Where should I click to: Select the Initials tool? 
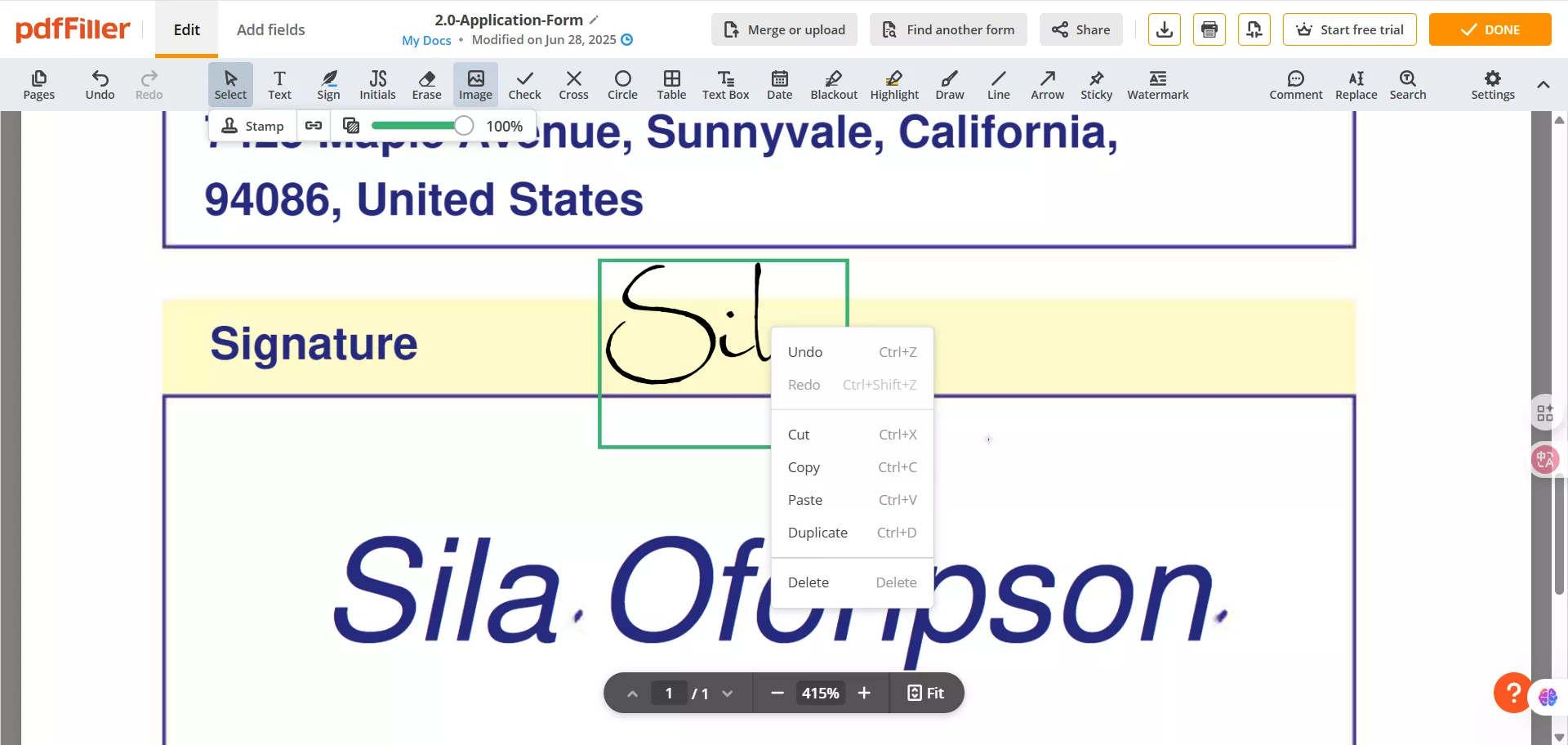tap(377, 84)
